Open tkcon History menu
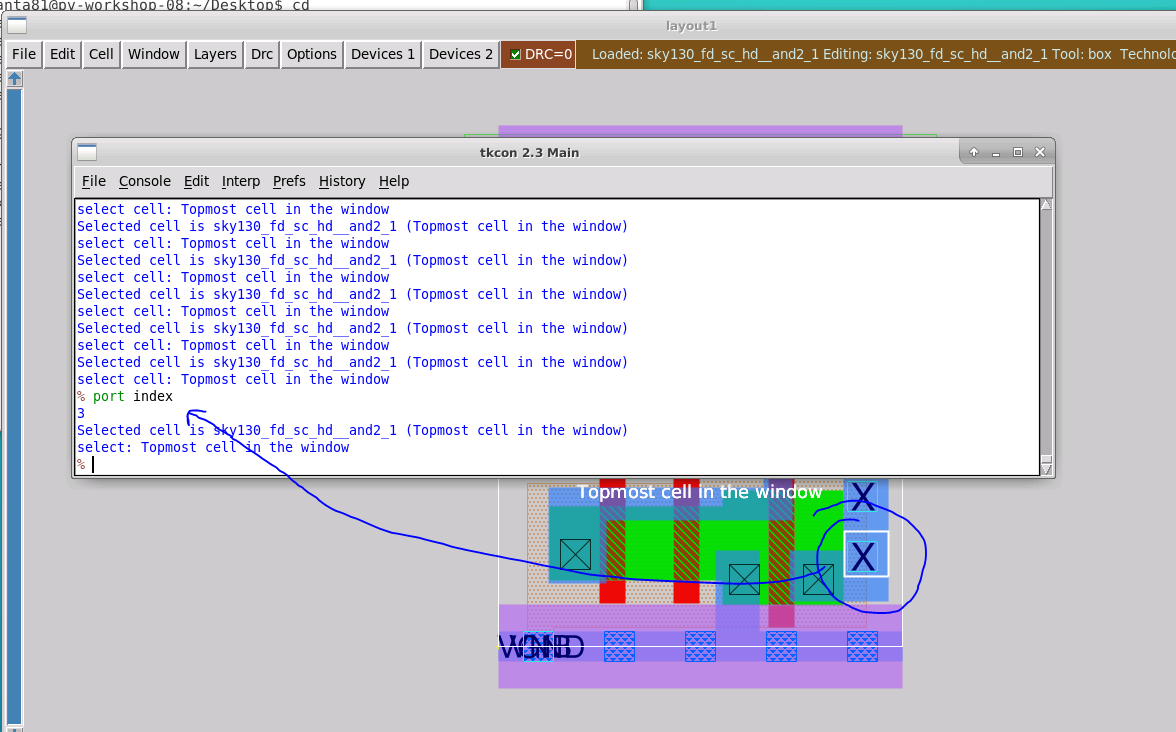The width and height of the screenshot is (1176, 732). coord(342,182)
